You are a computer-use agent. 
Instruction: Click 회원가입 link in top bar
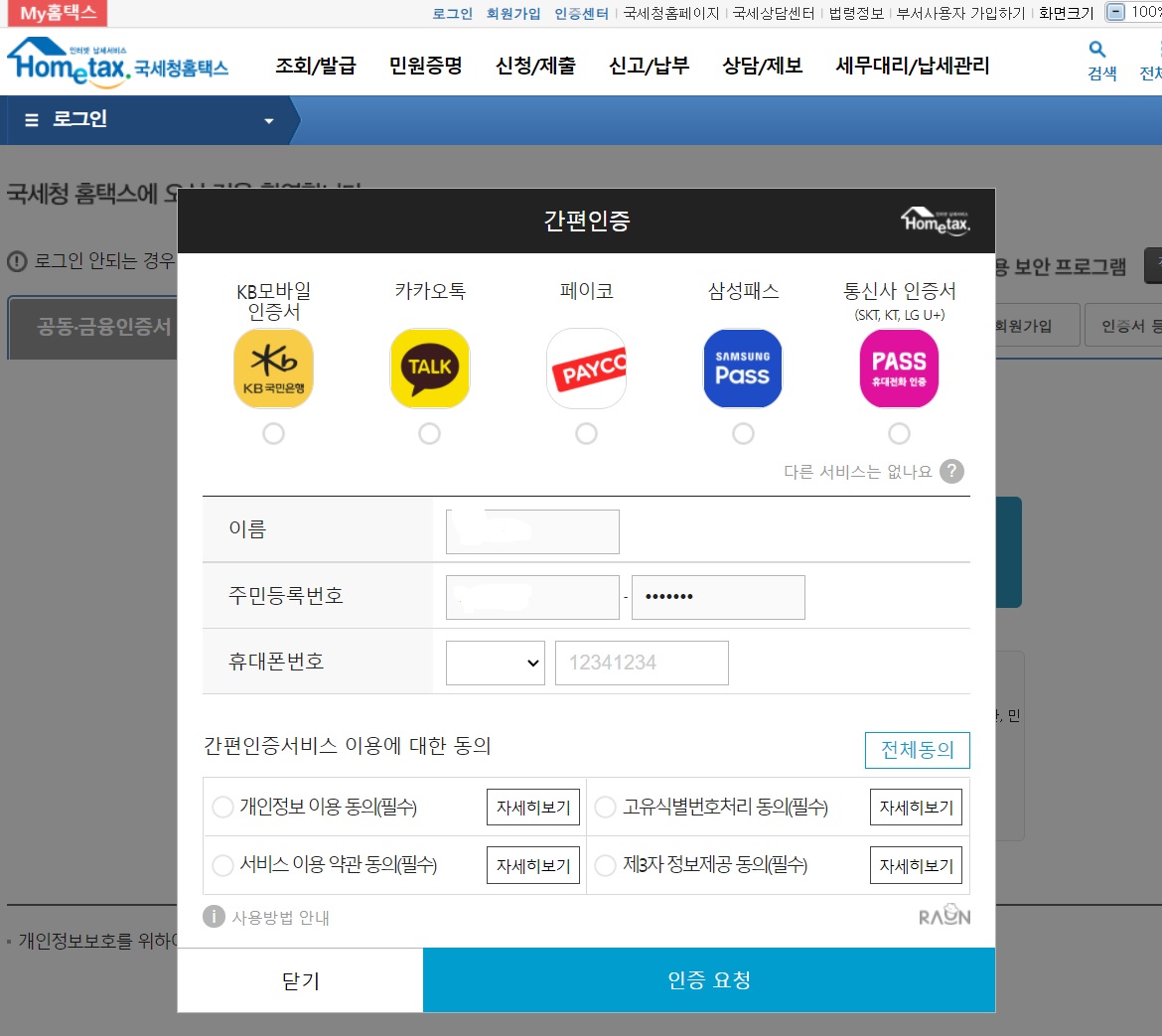[512, 13]
